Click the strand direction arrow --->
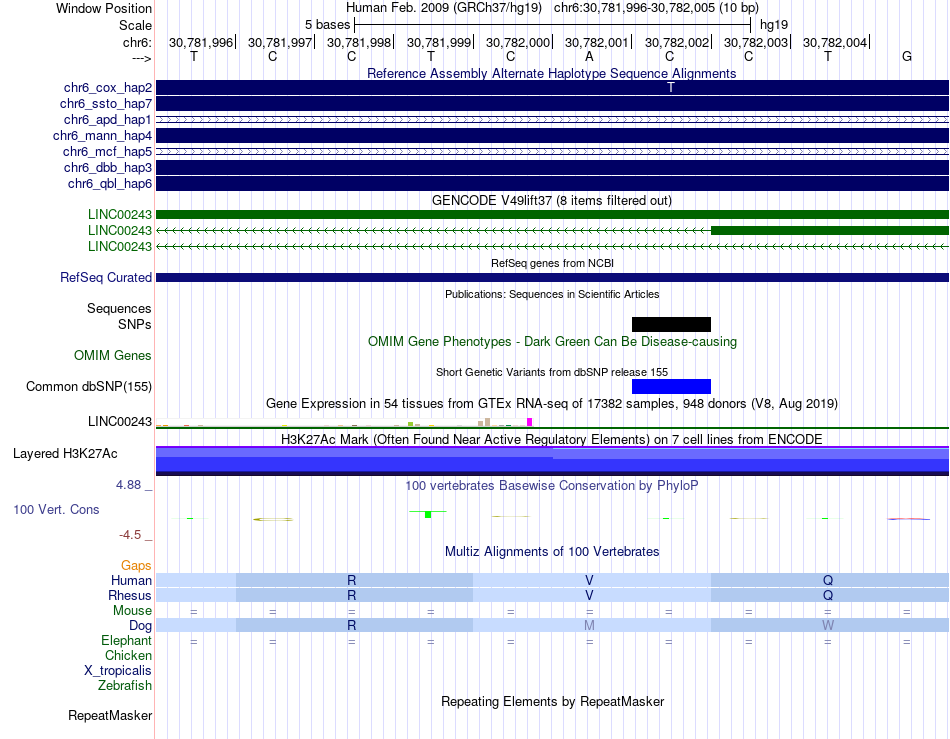The width and height of the screenshot is (950, 739). click(142, 58)
